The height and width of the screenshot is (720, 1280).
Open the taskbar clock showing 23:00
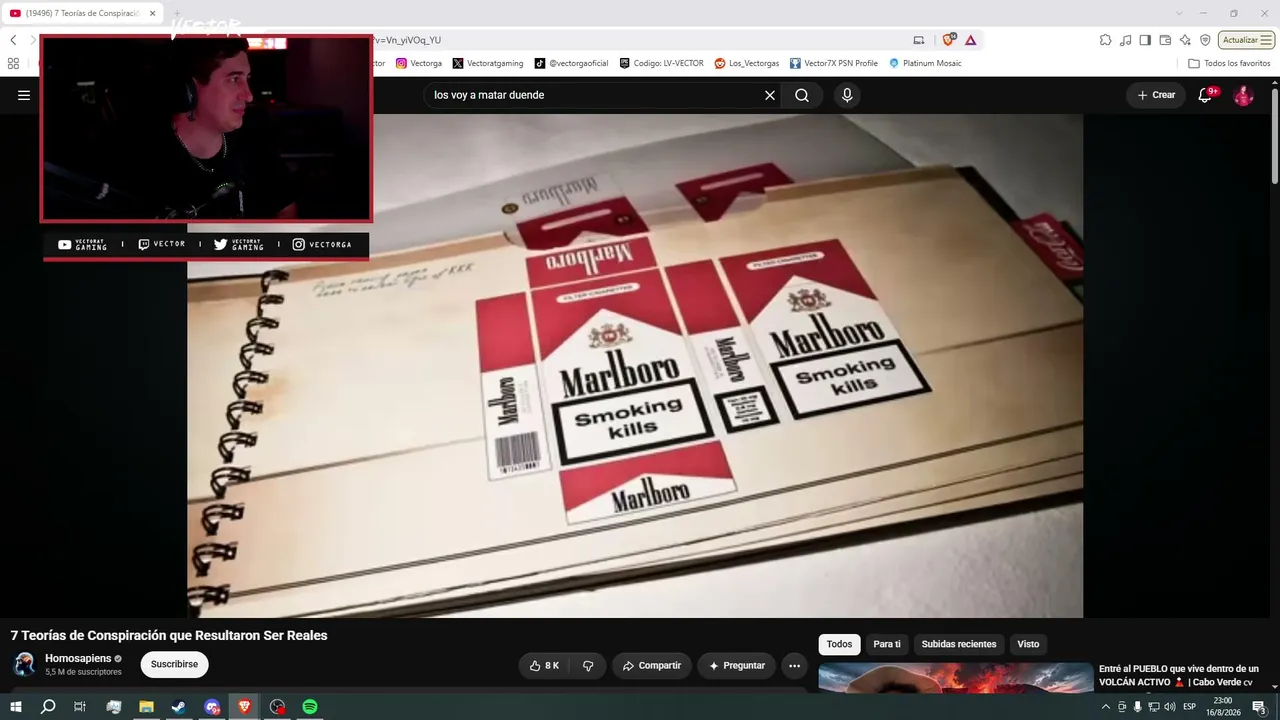[x=1223, y=707]
